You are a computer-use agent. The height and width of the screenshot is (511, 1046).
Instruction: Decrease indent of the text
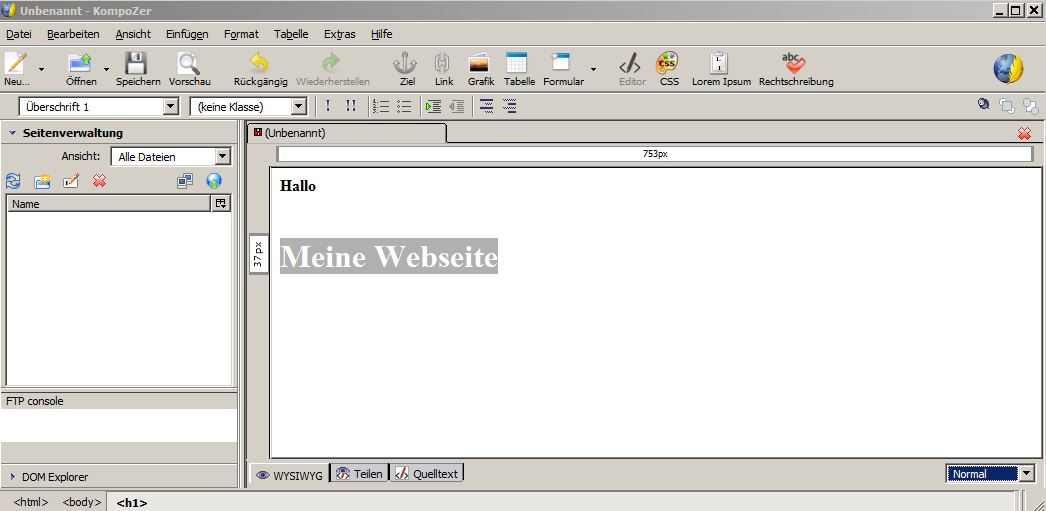[x=456, y=106]
